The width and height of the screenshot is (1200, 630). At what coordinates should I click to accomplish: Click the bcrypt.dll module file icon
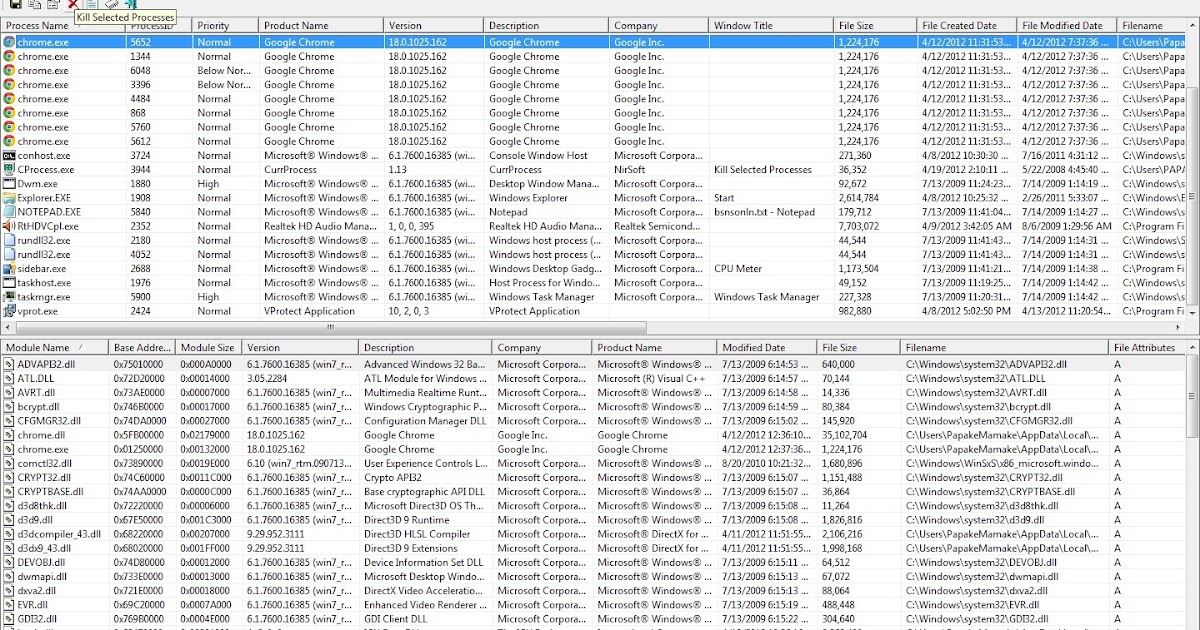pos(9,407)
